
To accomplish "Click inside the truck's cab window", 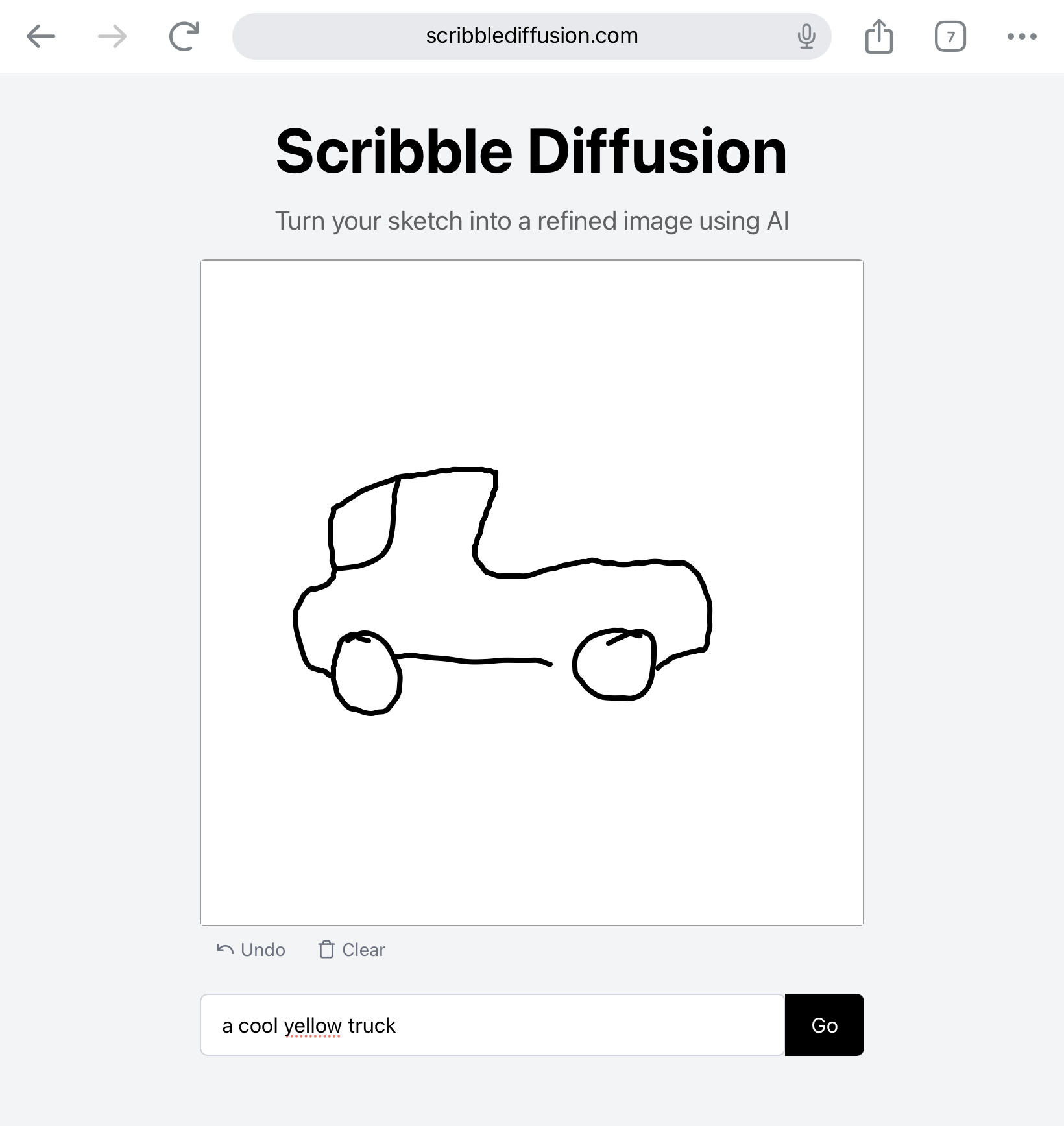I will click(x=361, y=527).
